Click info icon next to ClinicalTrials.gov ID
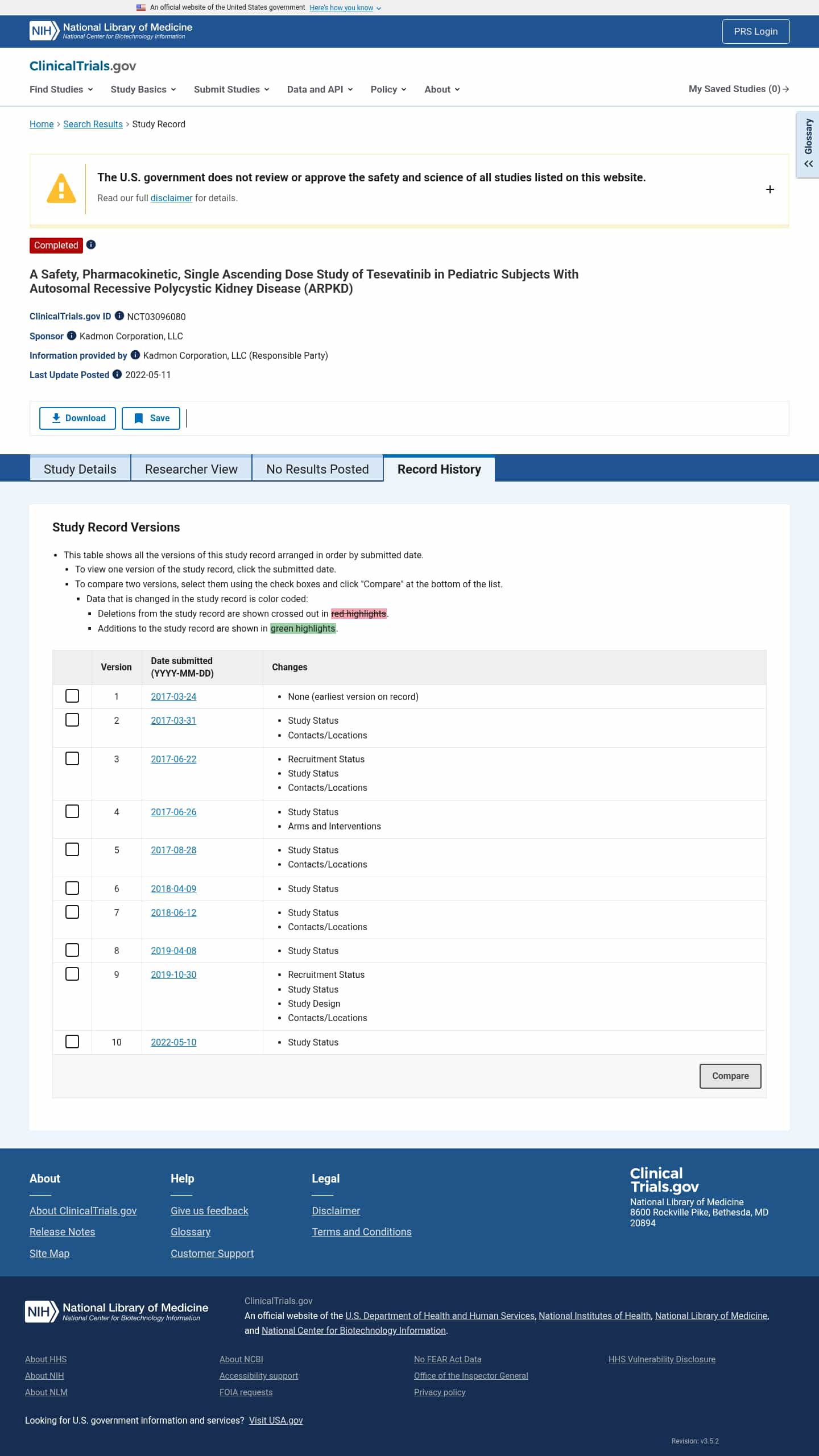The height and width of the screenshot is (1456, 819). [119, 316]
